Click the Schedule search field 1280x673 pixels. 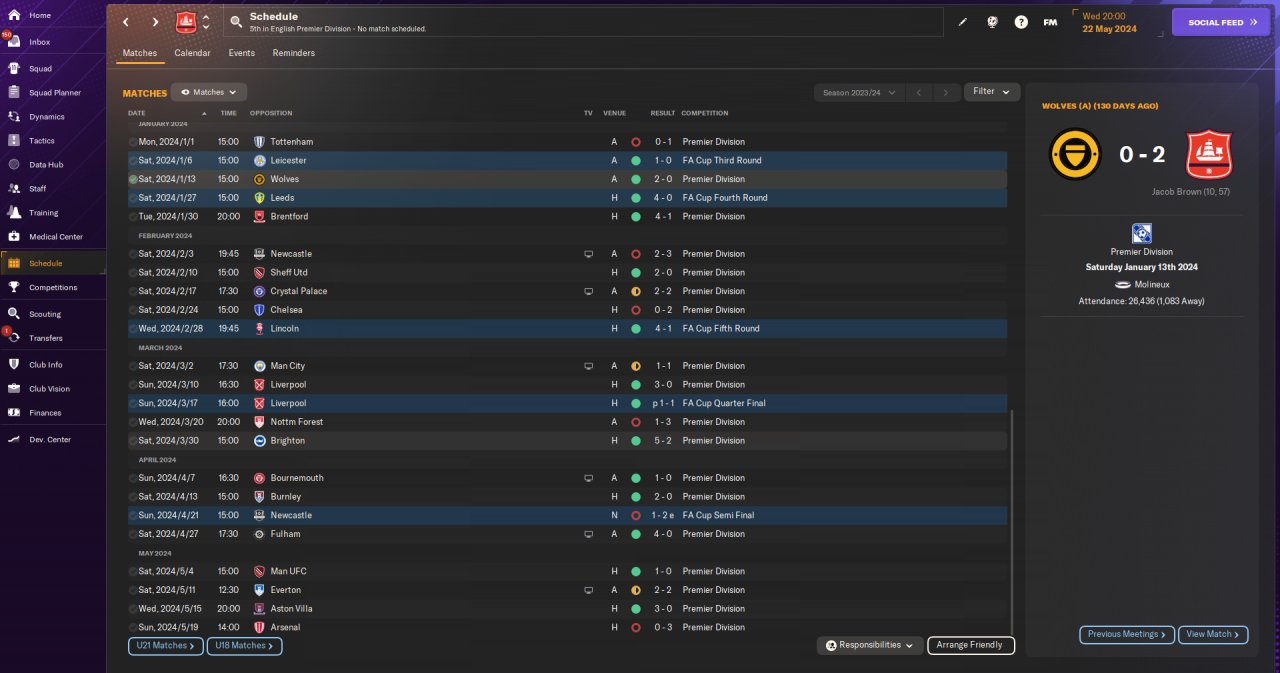(585, 22)
